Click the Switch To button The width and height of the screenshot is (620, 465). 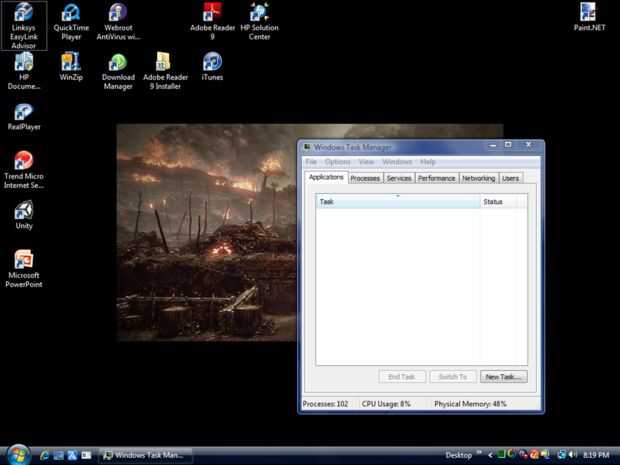[453, 377]
